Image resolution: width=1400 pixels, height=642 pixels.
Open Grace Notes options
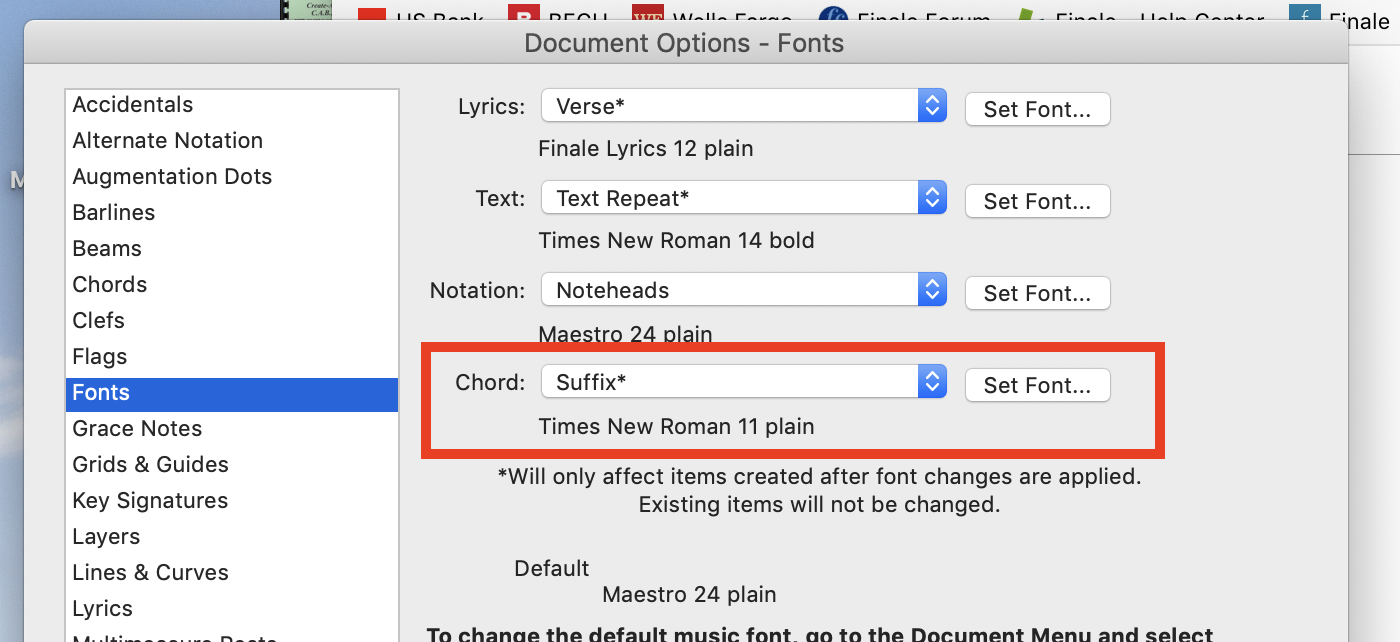click(x=137, y=429)
